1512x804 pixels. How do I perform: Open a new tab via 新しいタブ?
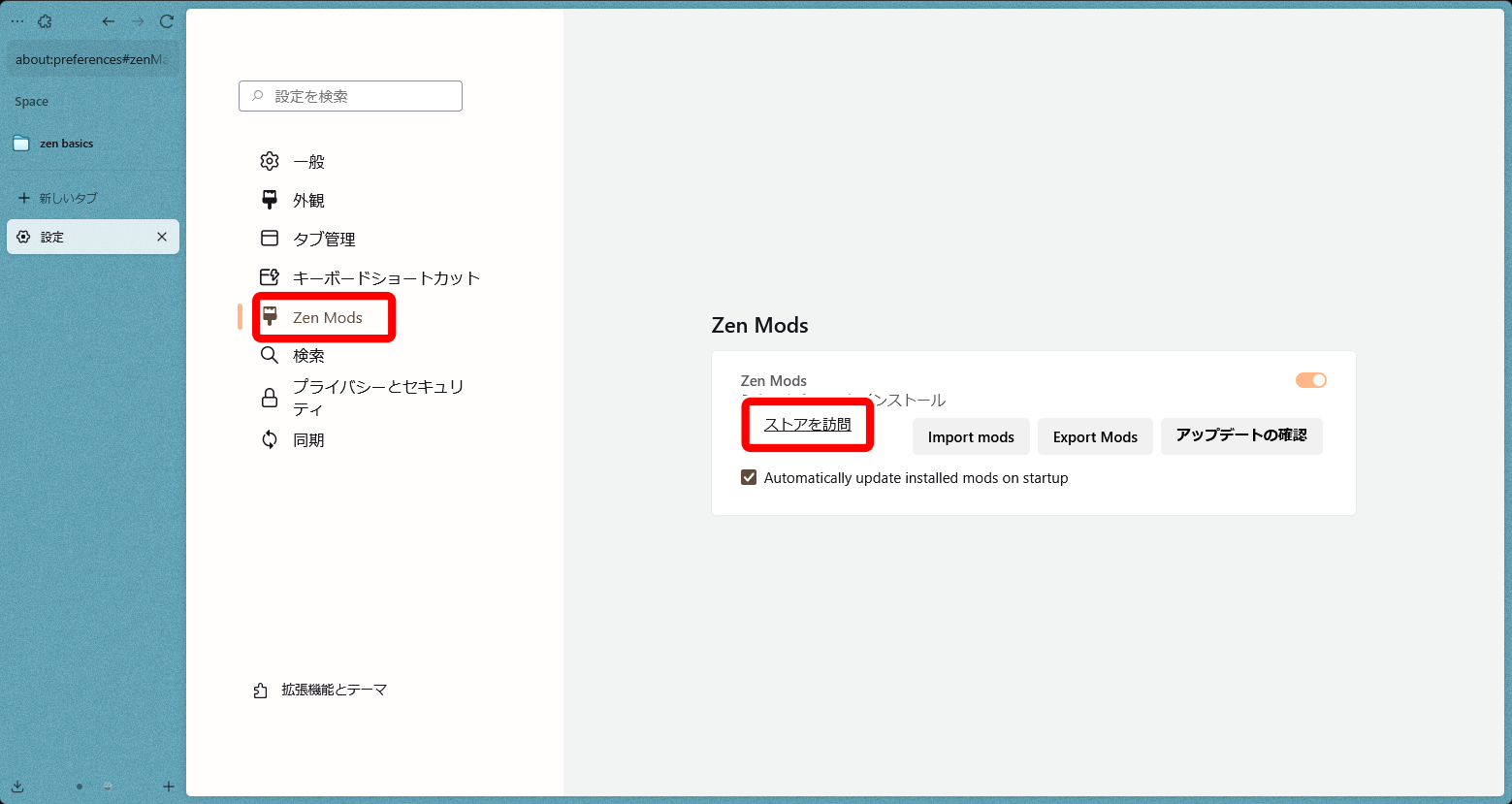click(x=93, y=198)
